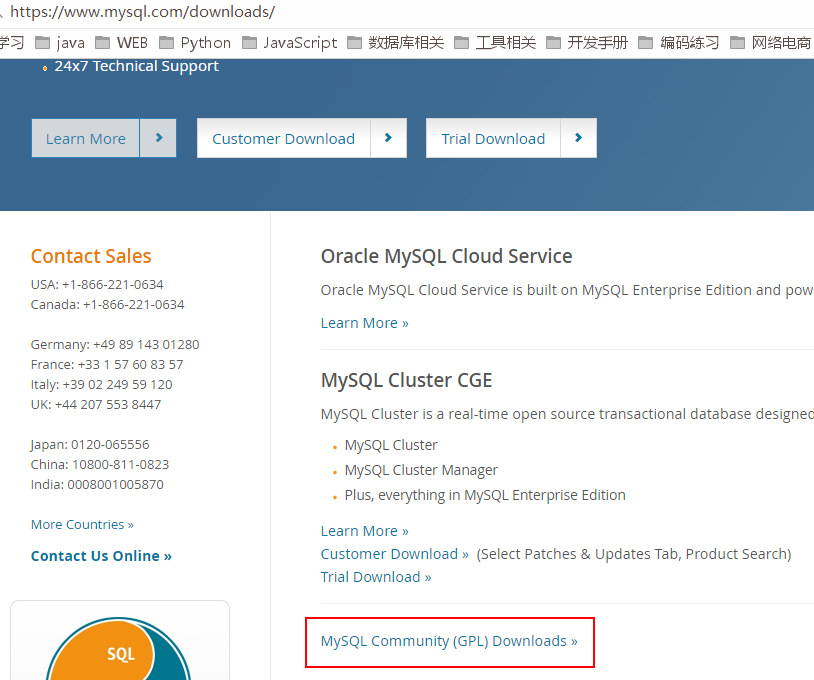Image resolution: width=814 pixels, height=680 pixels.
Task: Click the Germany: +49 89 143 01280 number
Action: point(115,345)
